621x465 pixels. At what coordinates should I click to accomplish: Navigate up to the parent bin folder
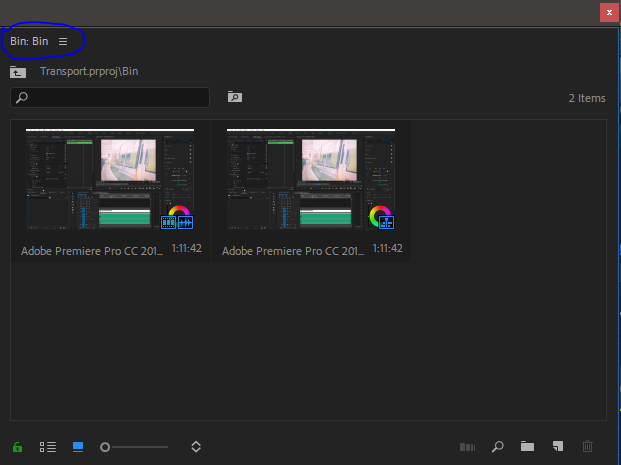[18, 72]
